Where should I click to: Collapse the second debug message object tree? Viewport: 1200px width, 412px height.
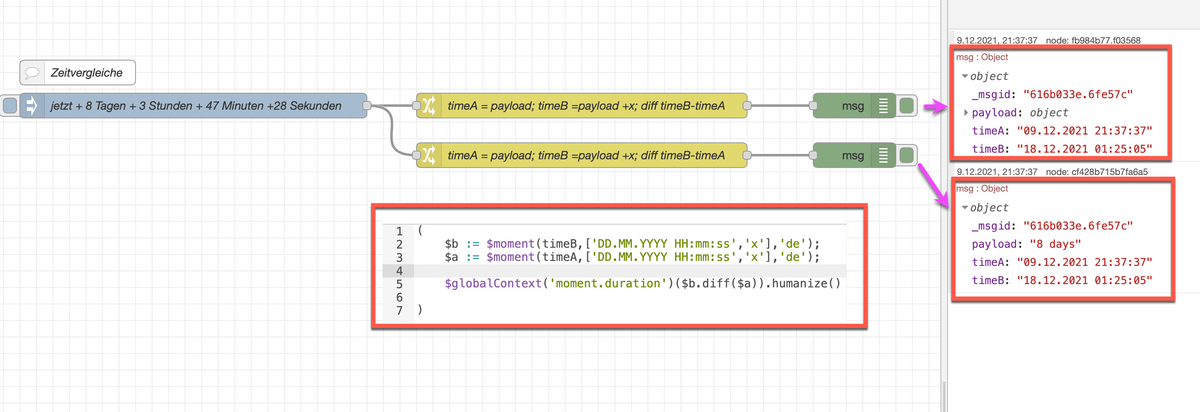pyautogui.click(x=964, y=208)
